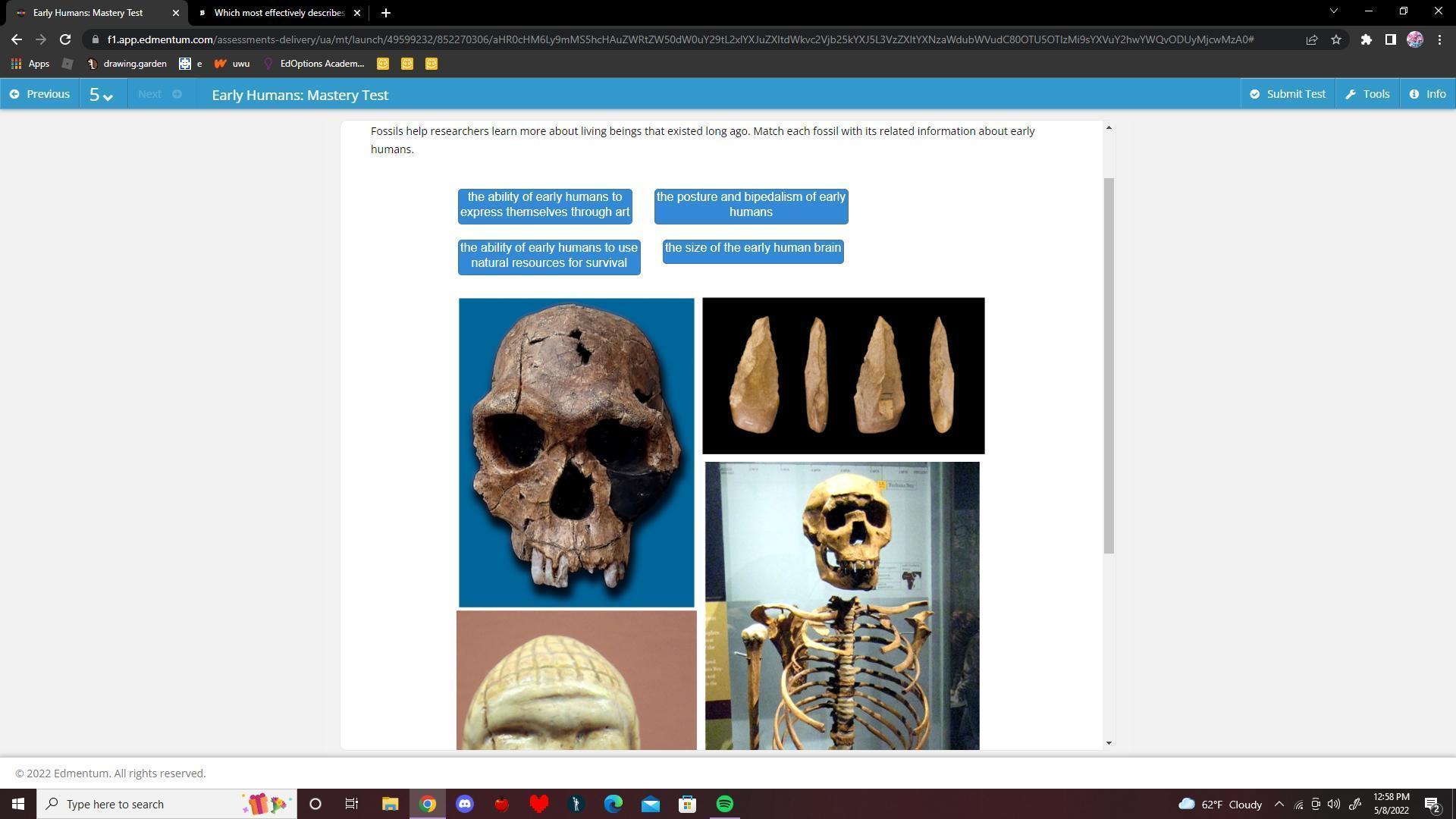The height and width of the screenshot is (819, 1456).
Task: Open the Chrome extensions puzzle icon
Action: pyautogui.click(x=1366, y=39)
